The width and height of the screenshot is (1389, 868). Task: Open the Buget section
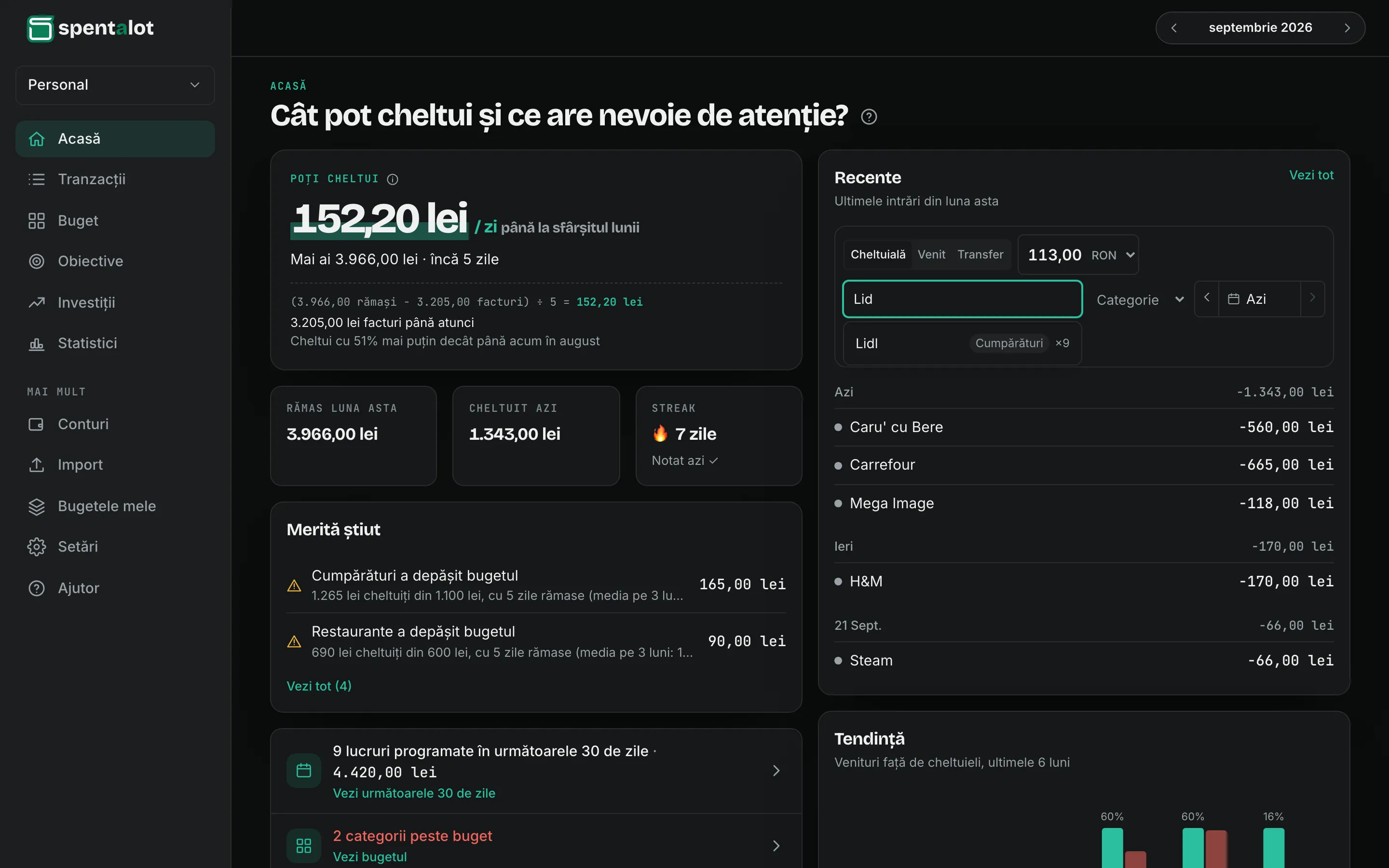point(115,220)
